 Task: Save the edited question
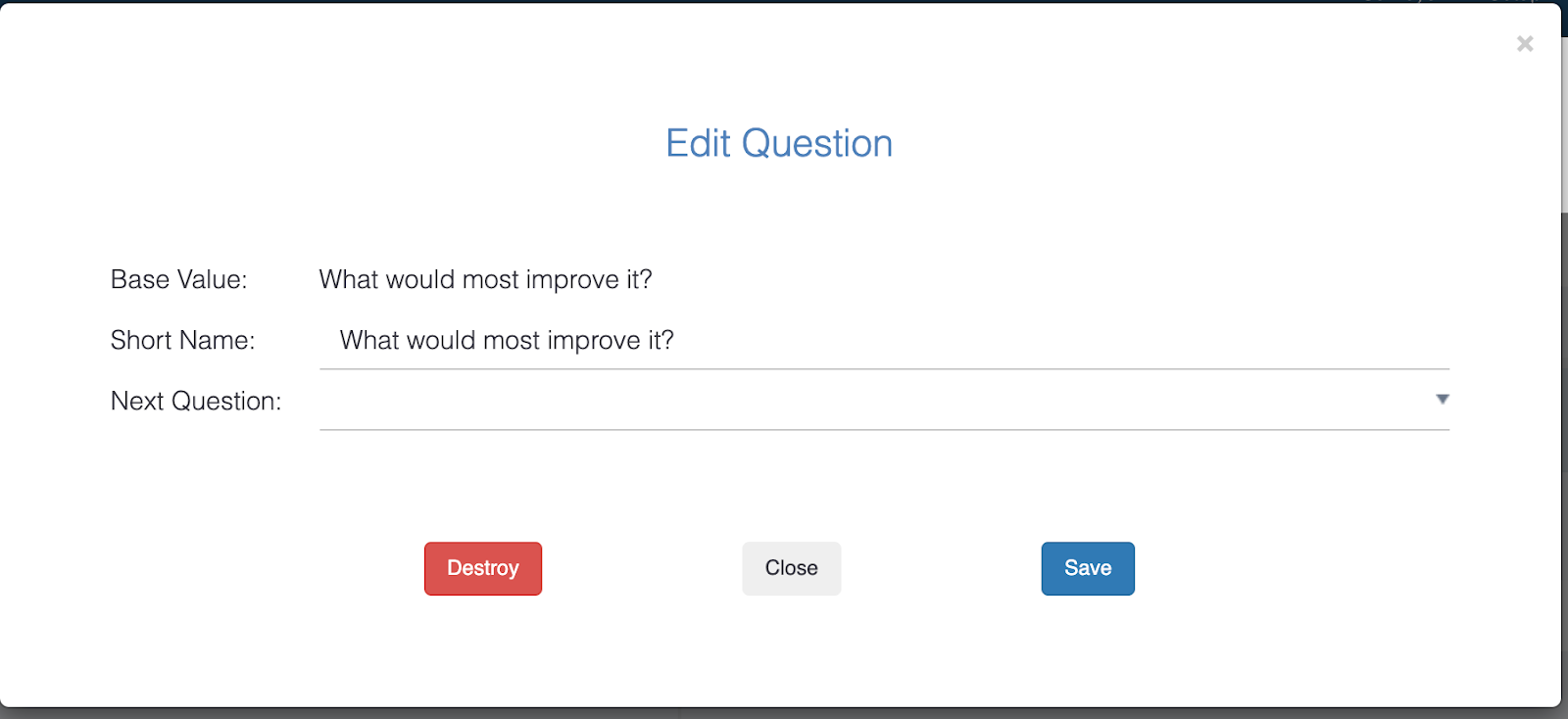(x=1087, y=568)
